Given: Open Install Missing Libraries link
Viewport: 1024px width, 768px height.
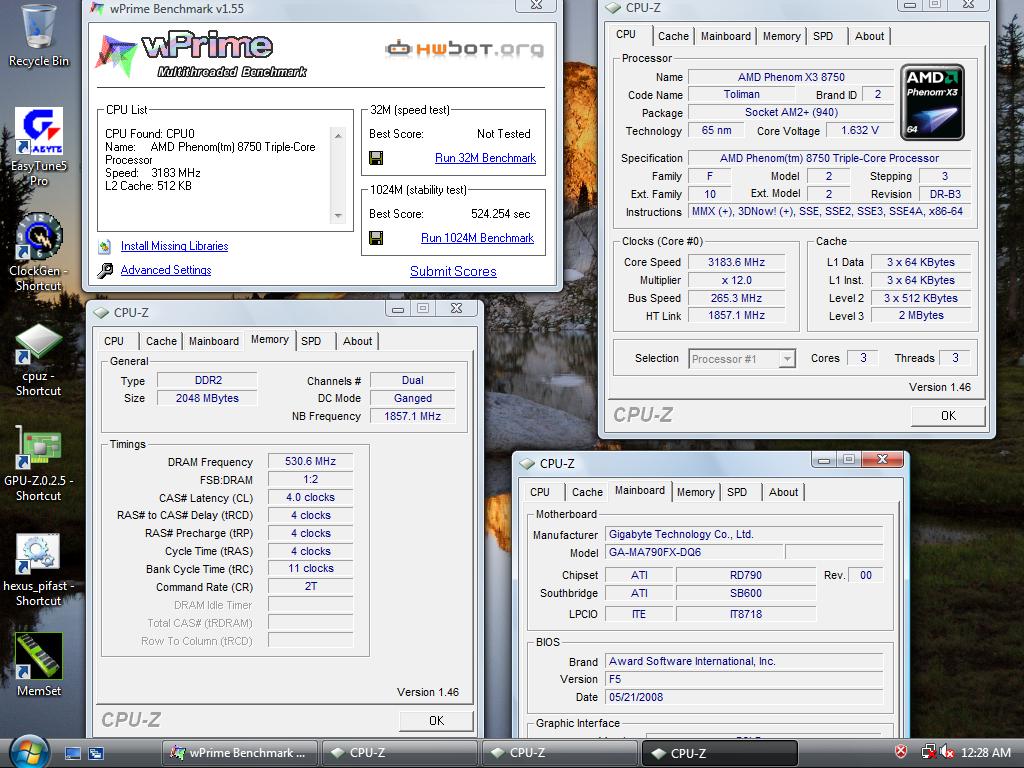Looking at the screenshot, I should point(174,246).
